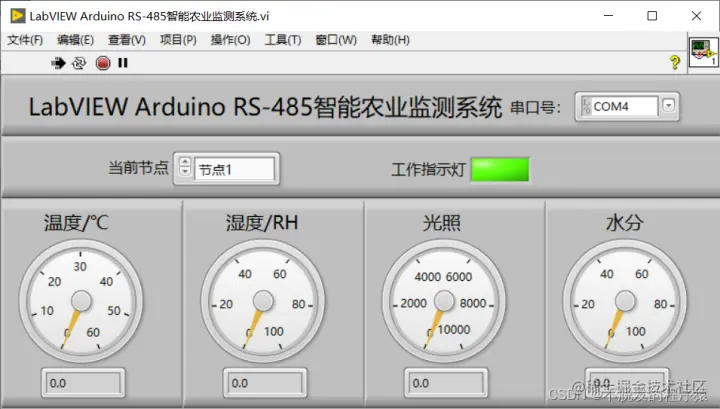Click the 60 mark on temperature gauge
The image size is (720, 409).
pos(93,332)
